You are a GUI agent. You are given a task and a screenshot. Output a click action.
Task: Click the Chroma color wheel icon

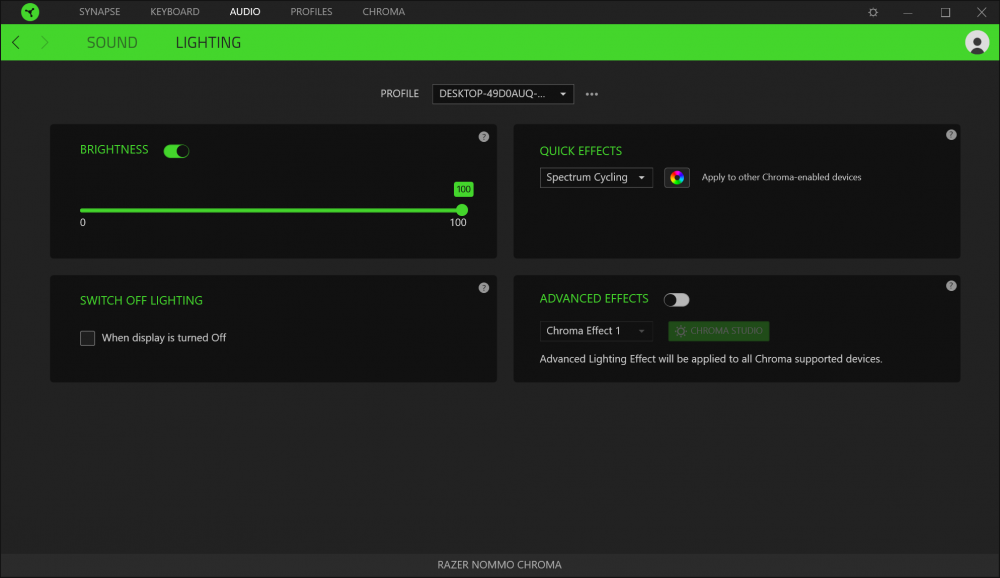point(677,177)
